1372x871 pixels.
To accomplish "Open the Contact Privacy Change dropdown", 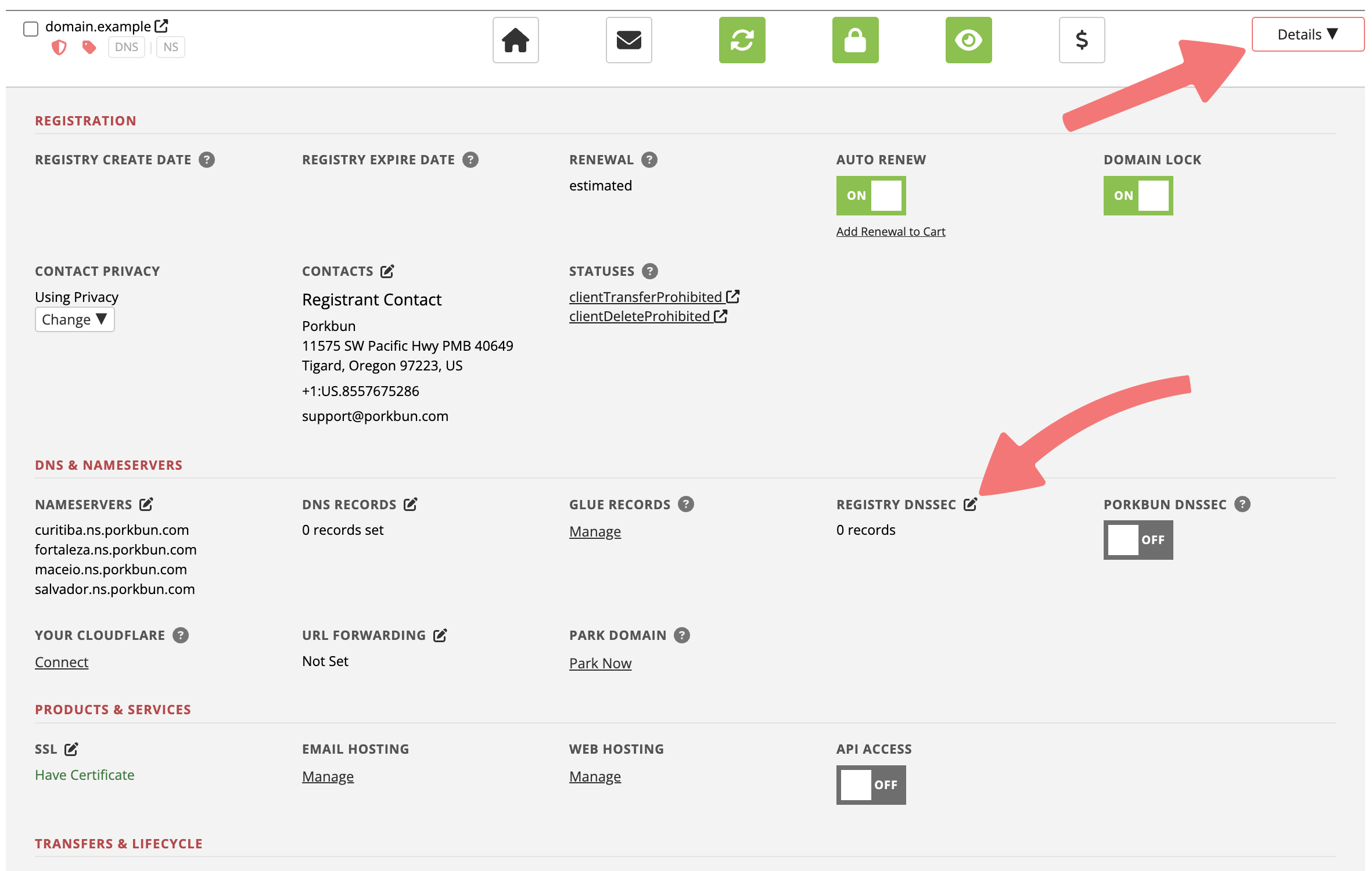I will [74, 319].
